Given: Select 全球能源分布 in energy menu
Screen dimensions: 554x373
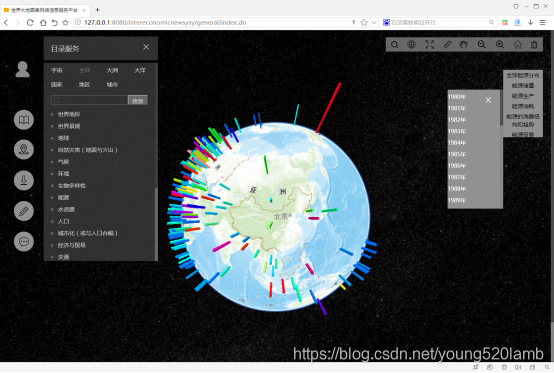Looking at the screenshot, I should coord(523,75).
